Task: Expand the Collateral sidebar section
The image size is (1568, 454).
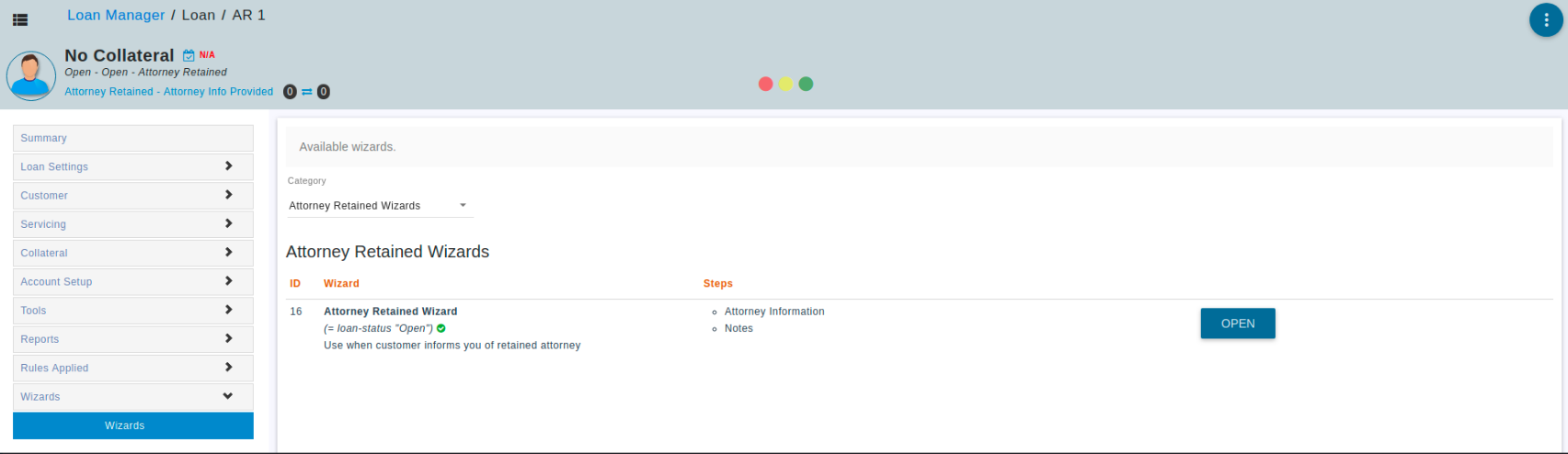Action: click(x=133, y=253)
